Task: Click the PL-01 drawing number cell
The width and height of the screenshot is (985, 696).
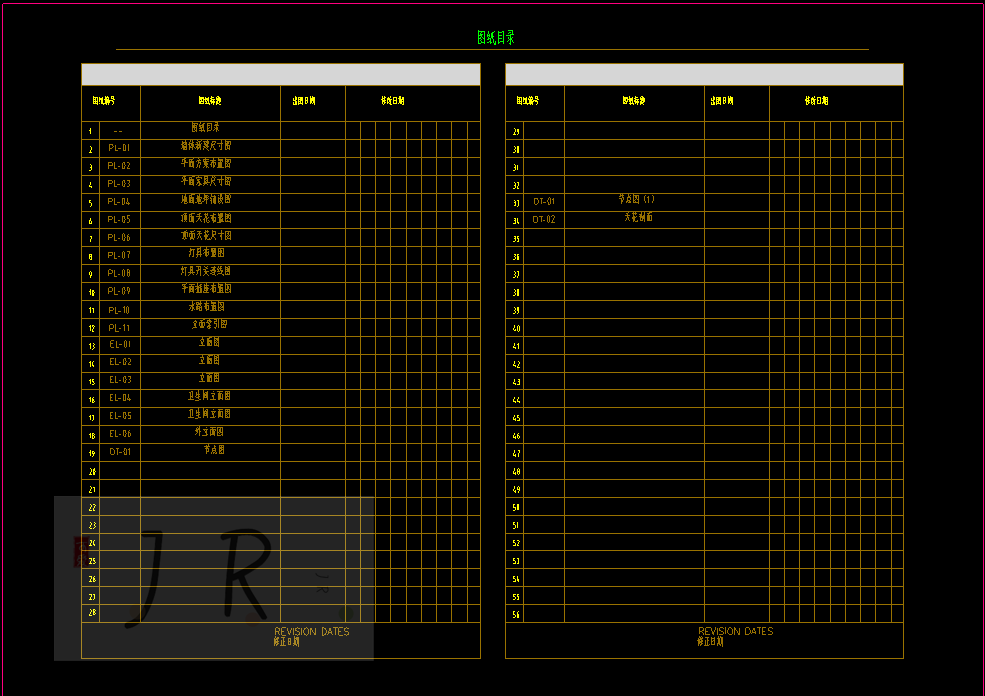Action: coord(119,148)
